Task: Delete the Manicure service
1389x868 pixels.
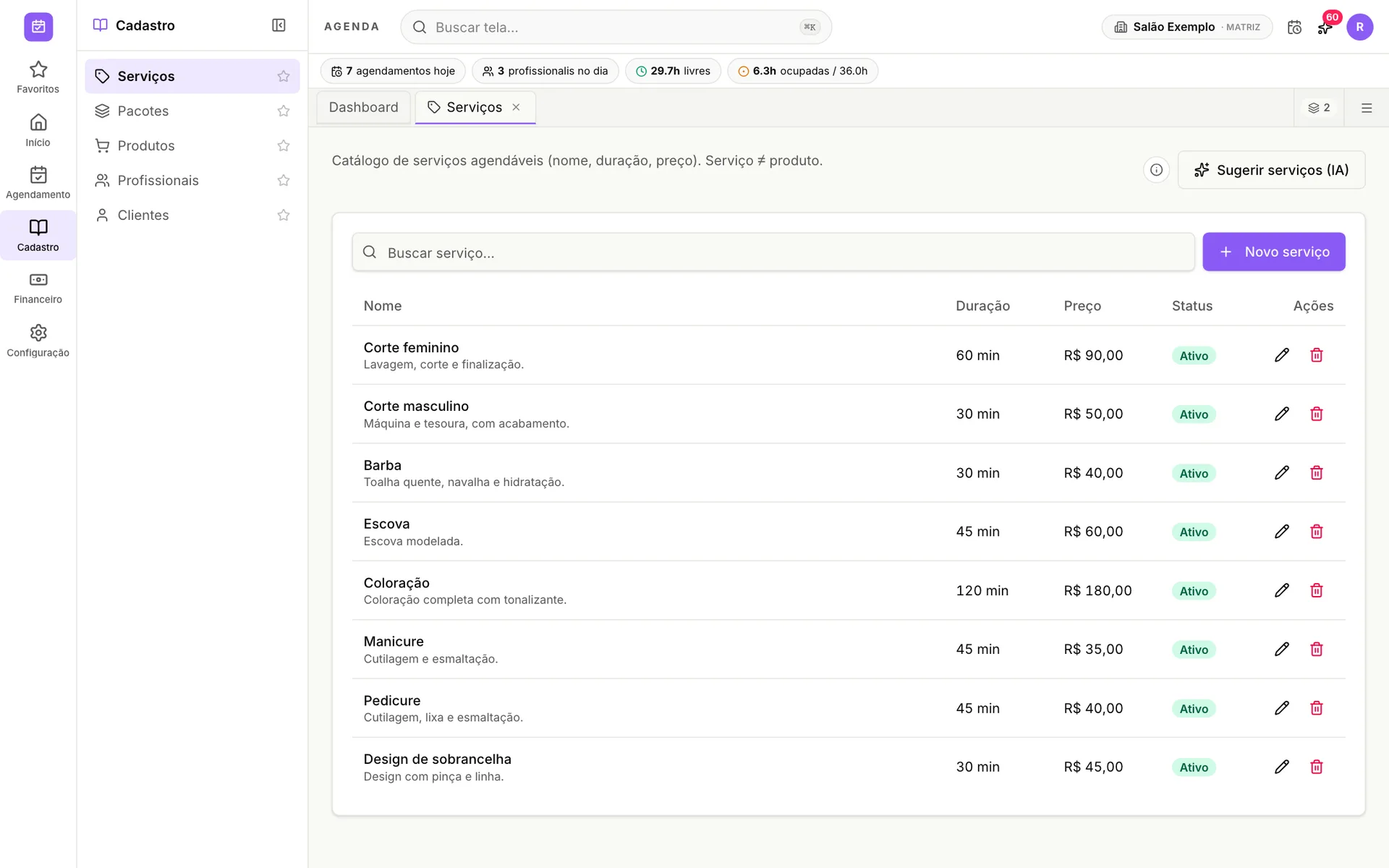Action: click(x=1316, y=650)
